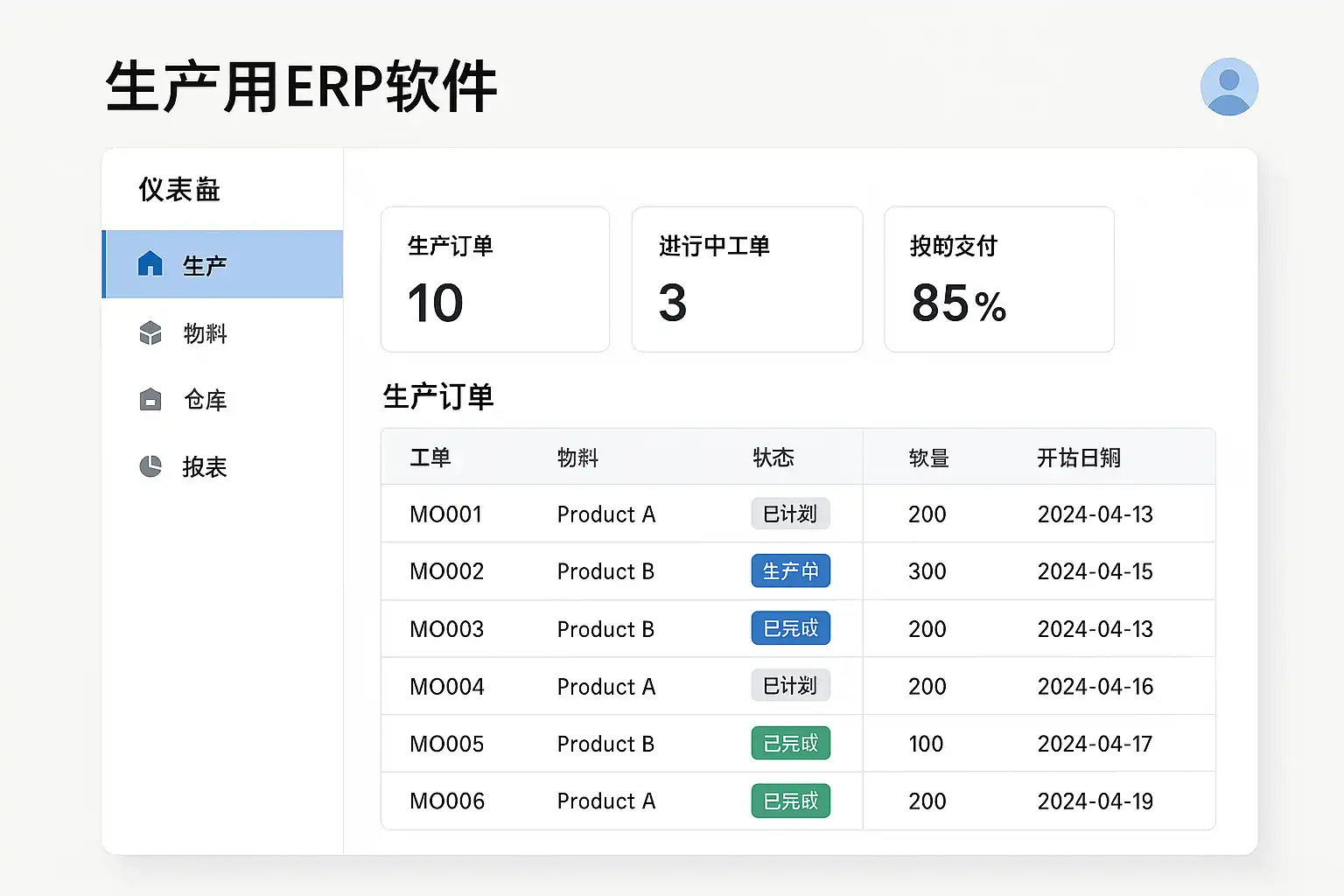Select the 生产 label in sidebar
The height and width of the screenshot is (896, 1344).
tap(205, 265)
